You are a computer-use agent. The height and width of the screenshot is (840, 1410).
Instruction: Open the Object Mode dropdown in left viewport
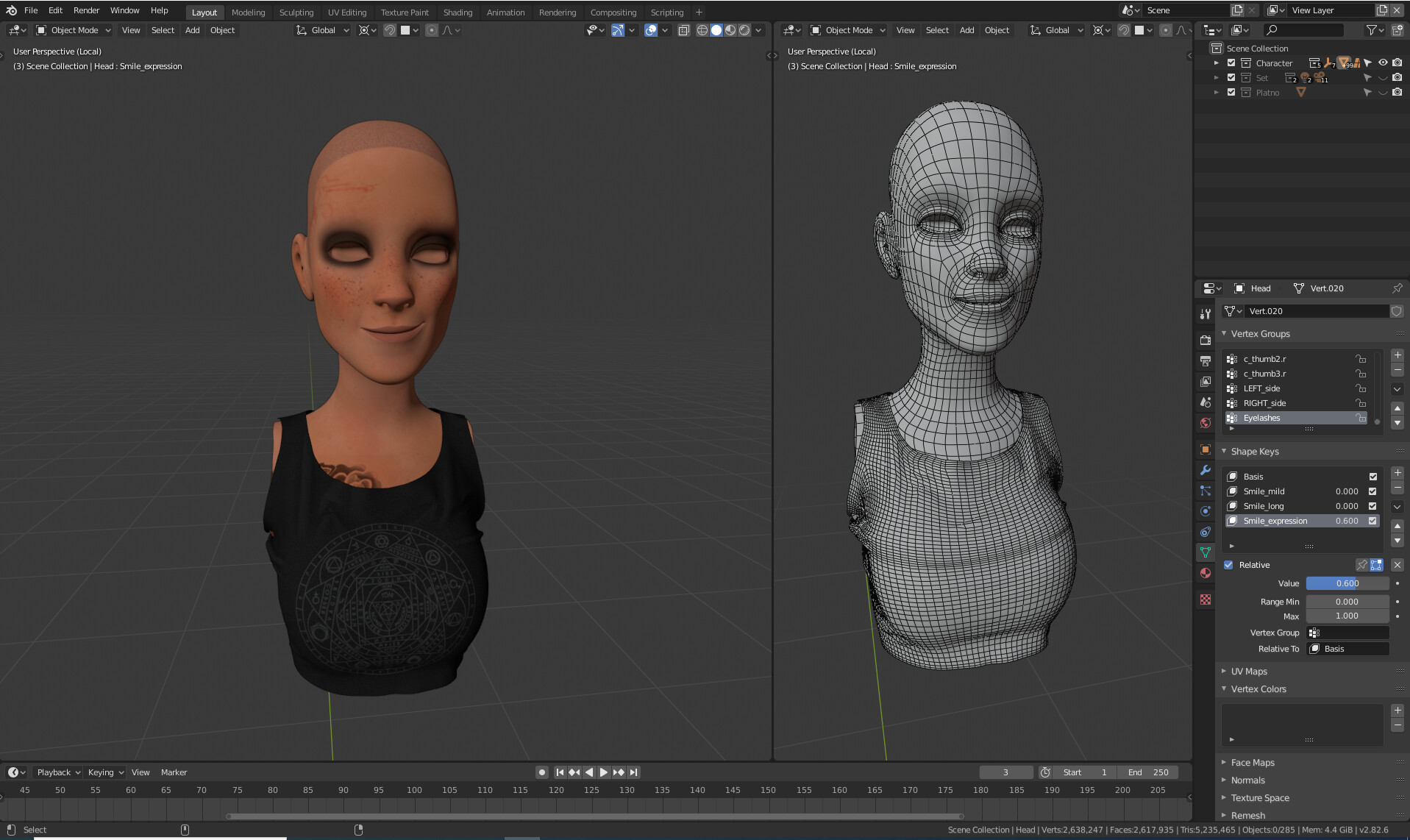coord(74,30)
